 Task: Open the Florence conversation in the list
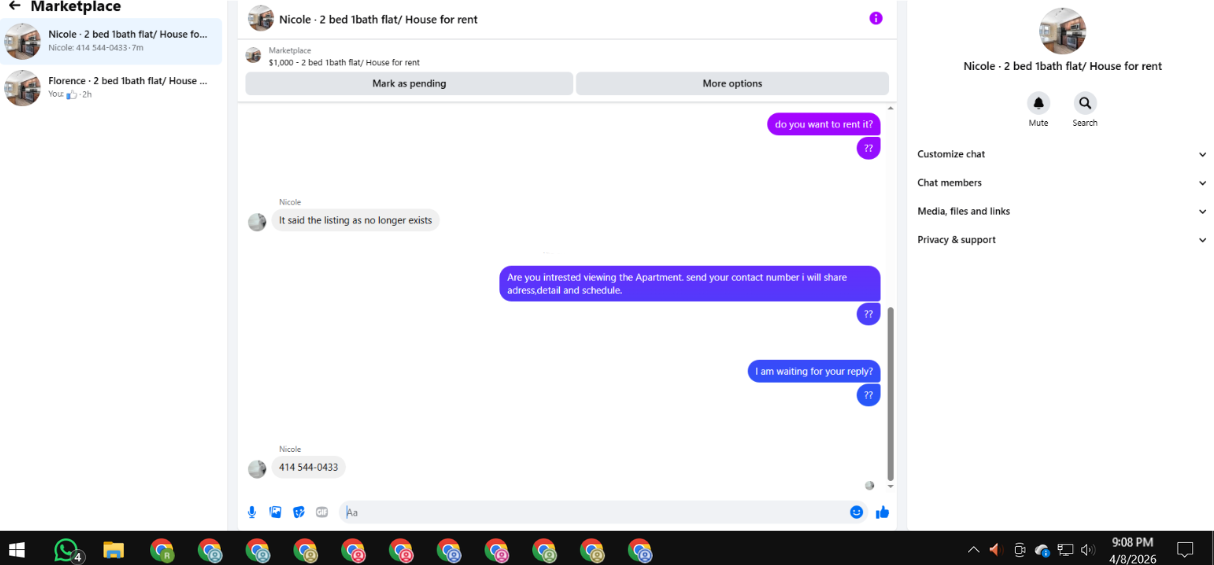point(112,87)
